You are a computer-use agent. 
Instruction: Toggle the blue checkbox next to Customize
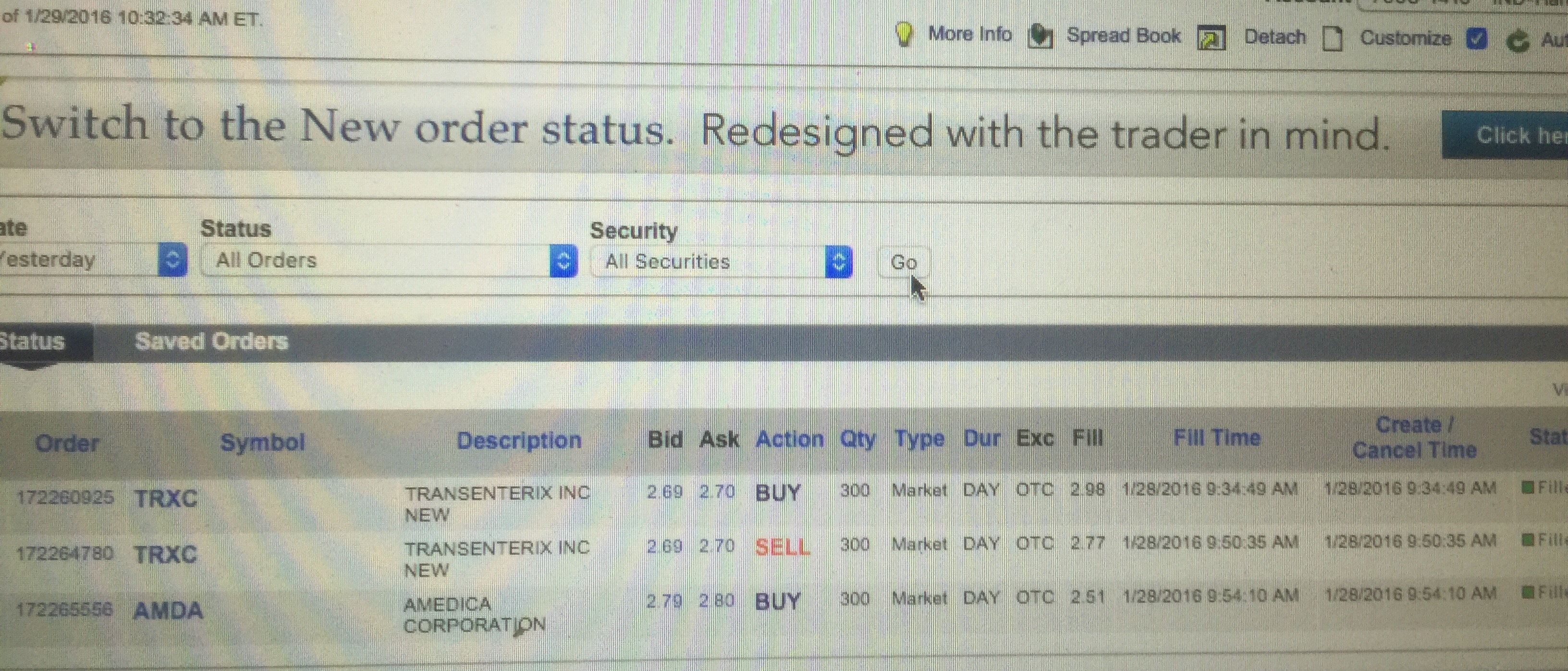(x=1476, y=39)
